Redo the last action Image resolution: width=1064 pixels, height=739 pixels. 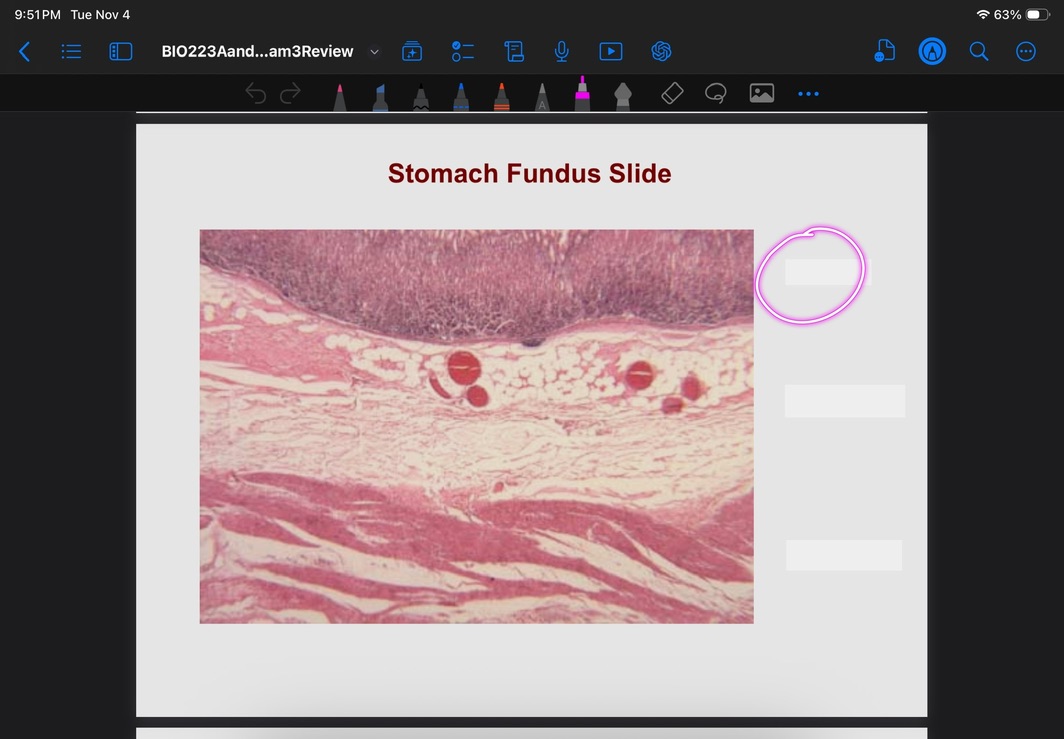click(290, 94)
